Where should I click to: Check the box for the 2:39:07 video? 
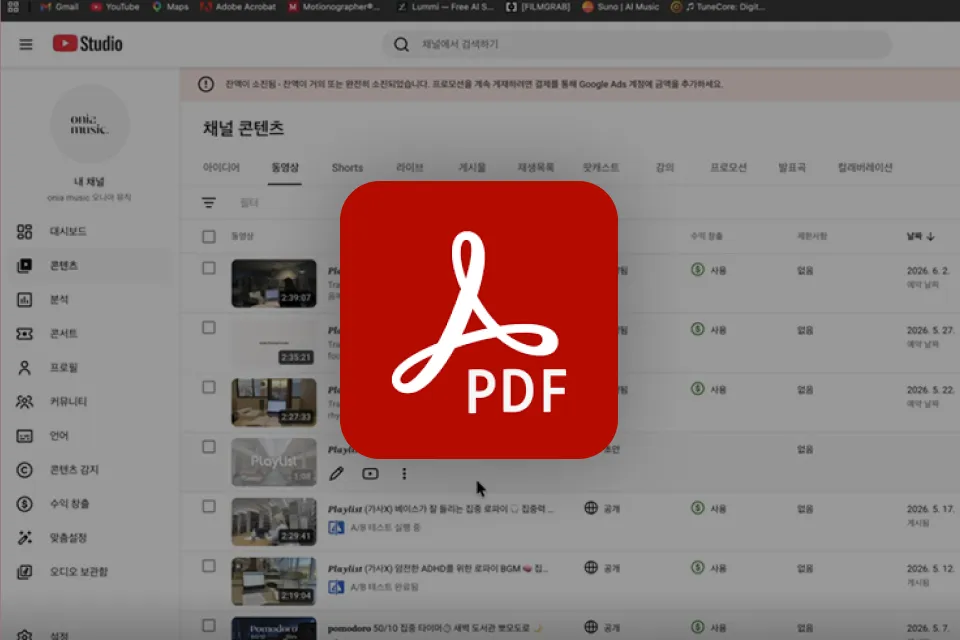coord(209,268)
